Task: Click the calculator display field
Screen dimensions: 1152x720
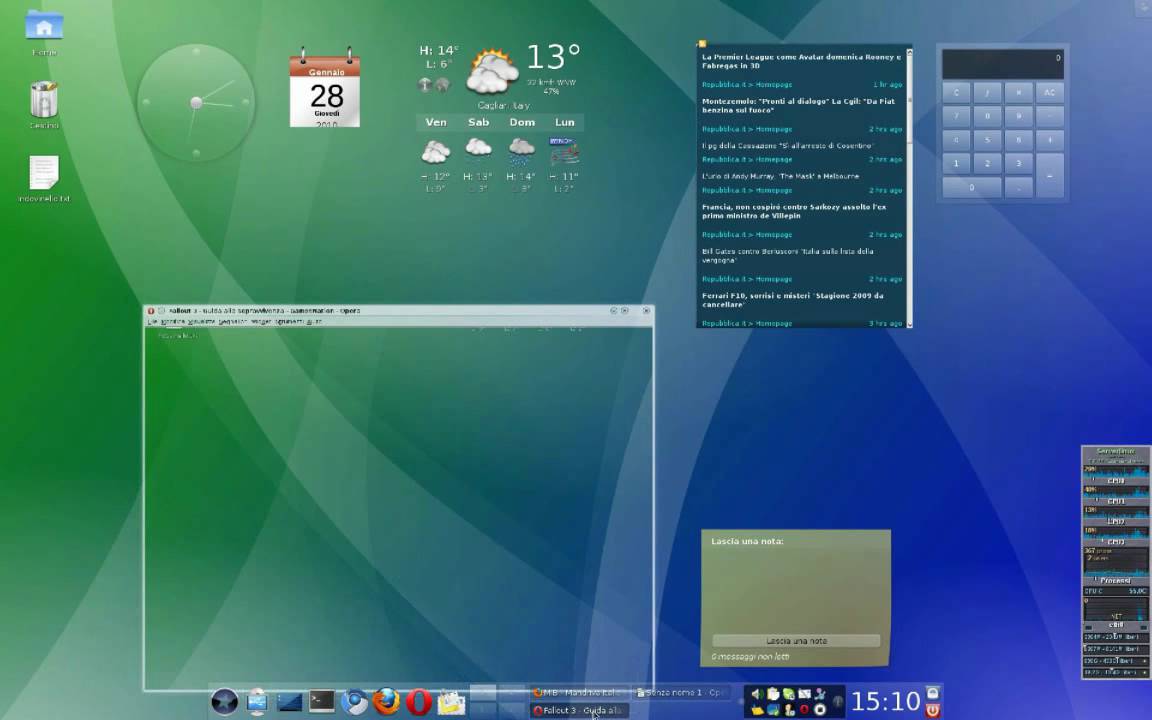Action: pos(1003,64)
